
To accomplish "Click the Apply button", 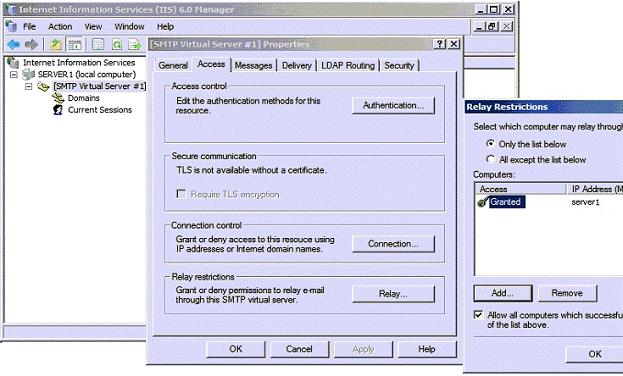I will point(363,349).
